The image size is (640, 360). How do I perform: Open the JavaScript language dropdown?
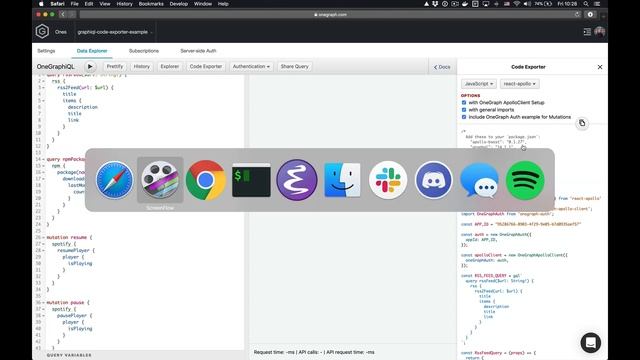(x=479, y=84)
